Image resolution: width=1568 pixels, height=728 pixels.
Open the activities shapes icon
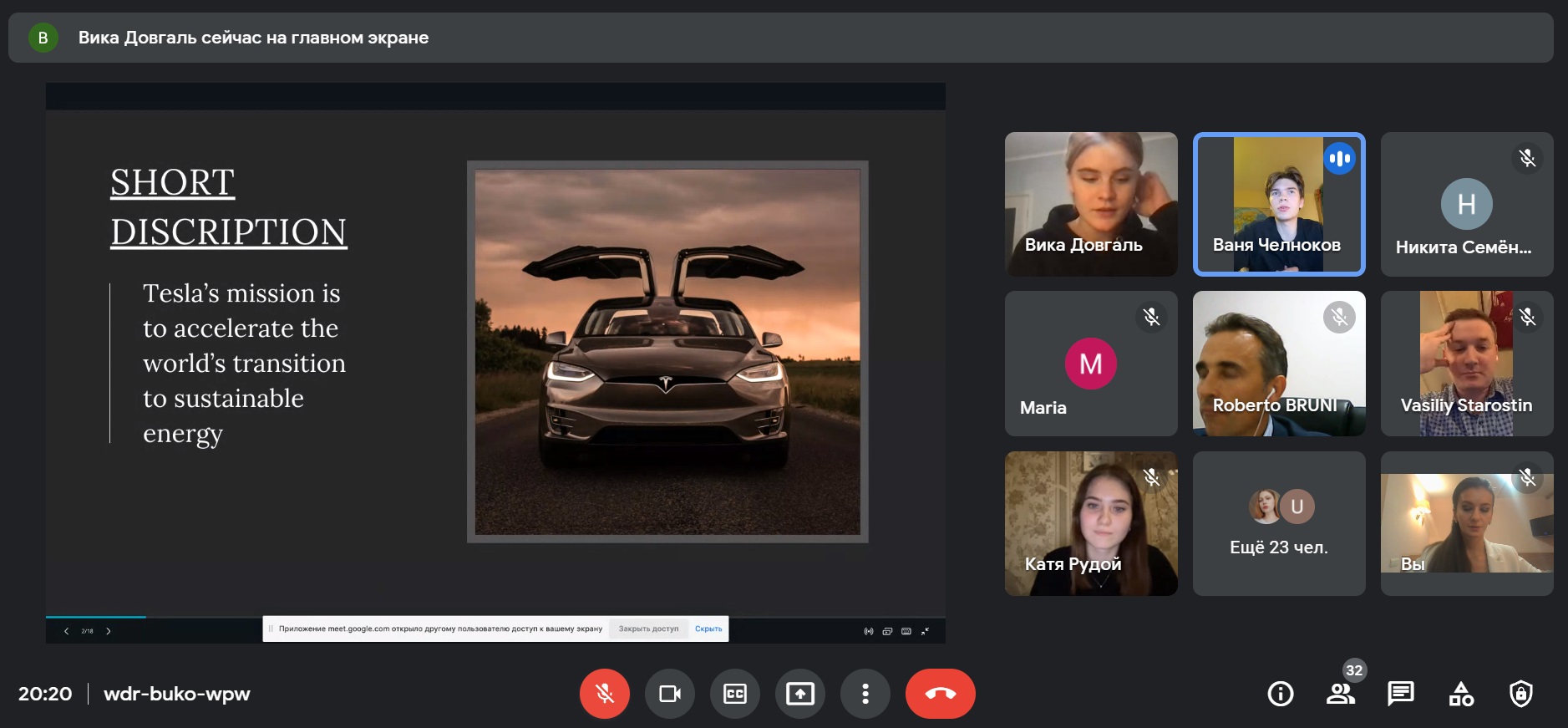pyautogui.click(x=1461, y=694)
